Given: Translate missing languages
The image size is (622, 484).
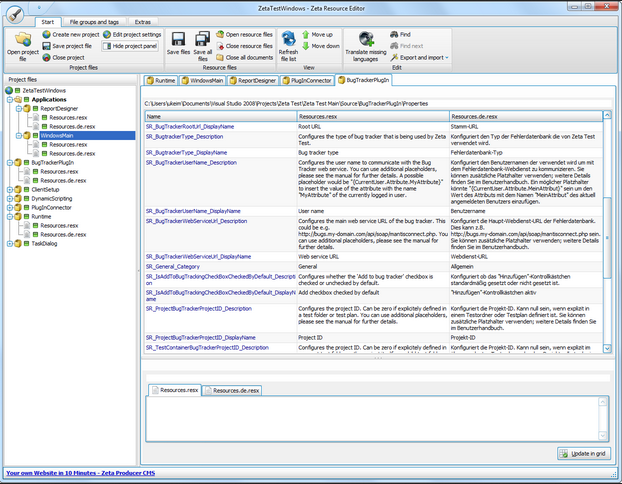Looking at the screenshot, I should coord(366,46).
